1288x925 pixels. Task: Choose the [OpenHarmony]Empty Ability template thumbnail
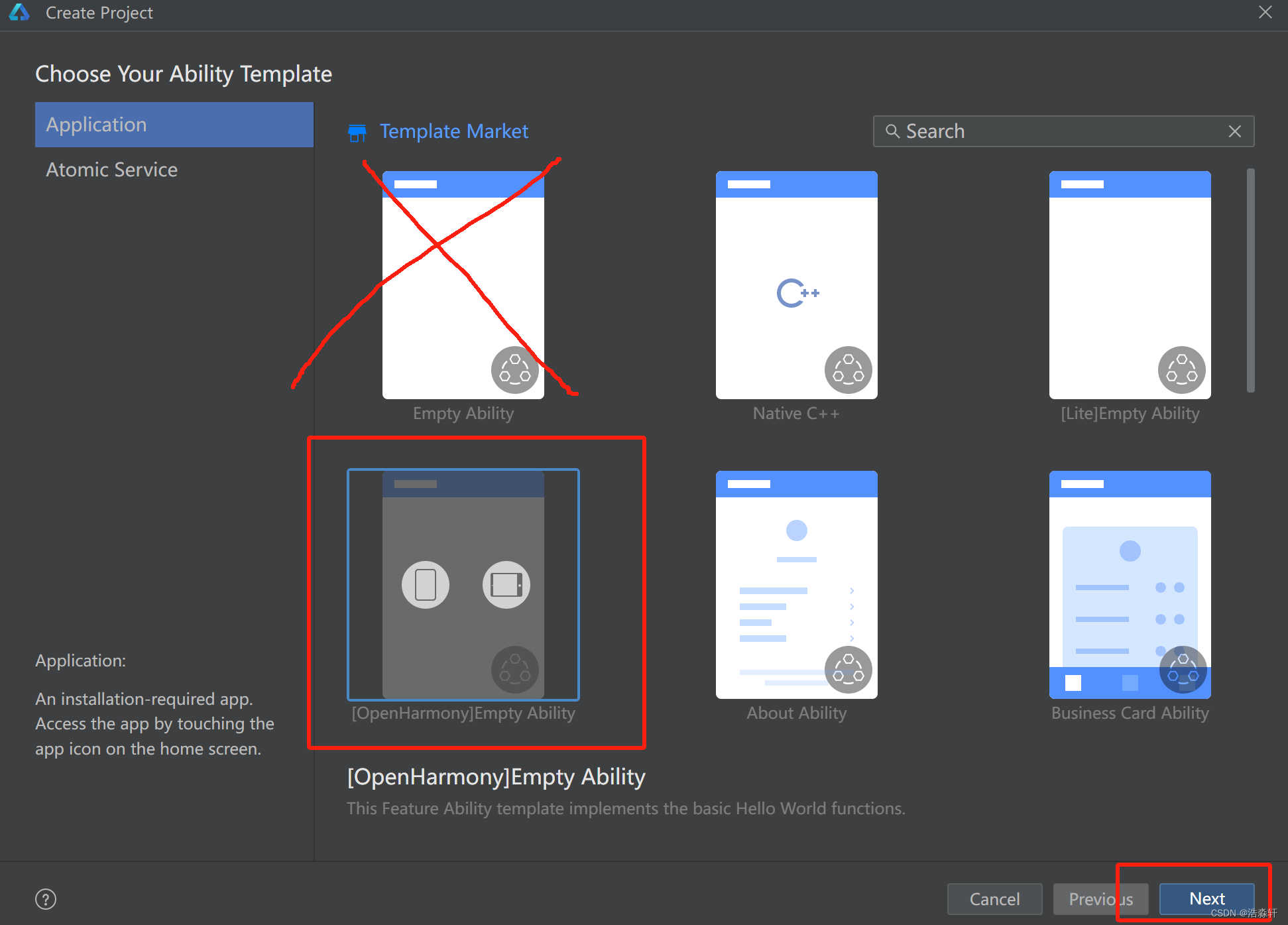[x=463, y=585]
